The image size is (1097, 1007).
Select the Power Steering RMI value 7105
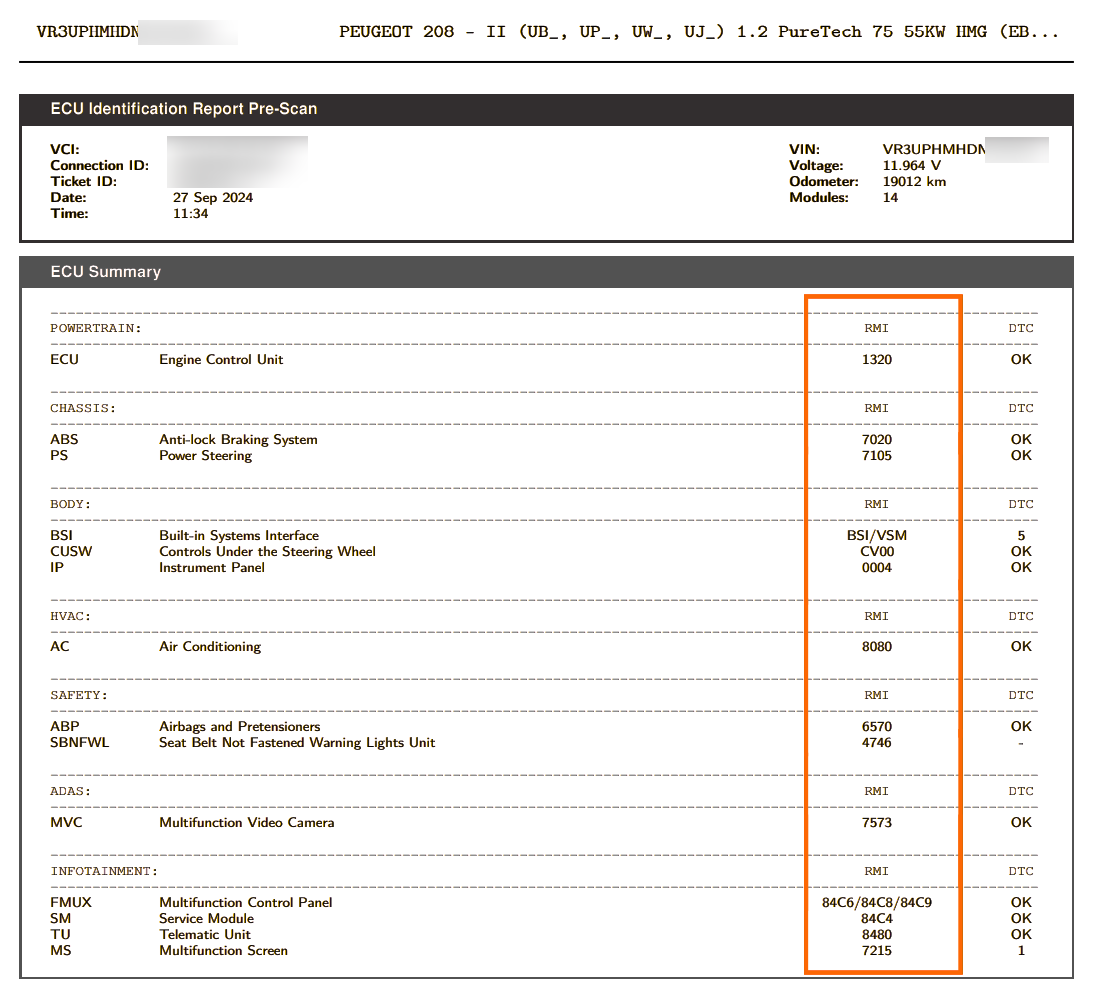(877, 456)
